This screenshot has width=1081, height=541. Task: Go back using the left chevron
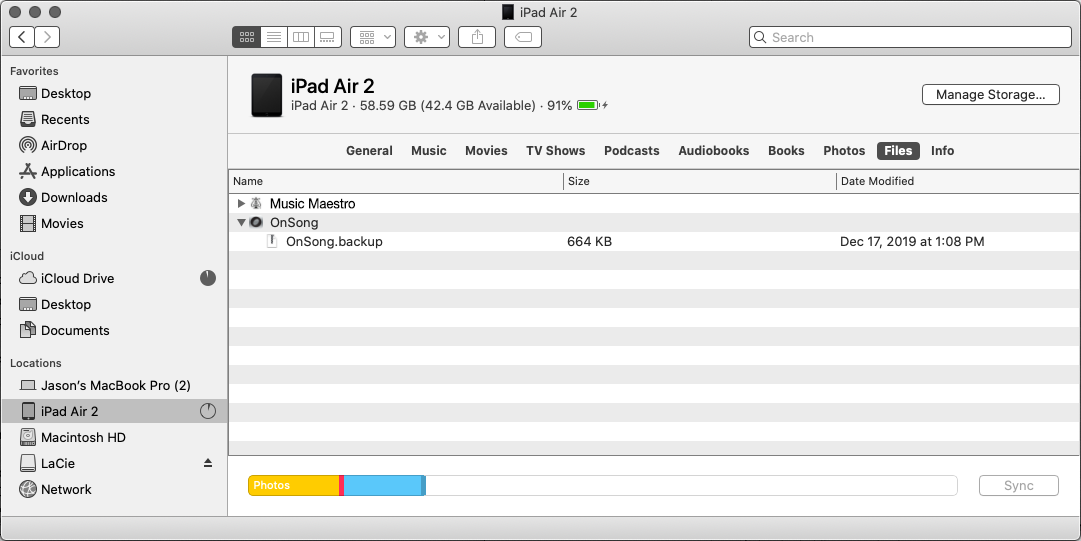(22, 37)
